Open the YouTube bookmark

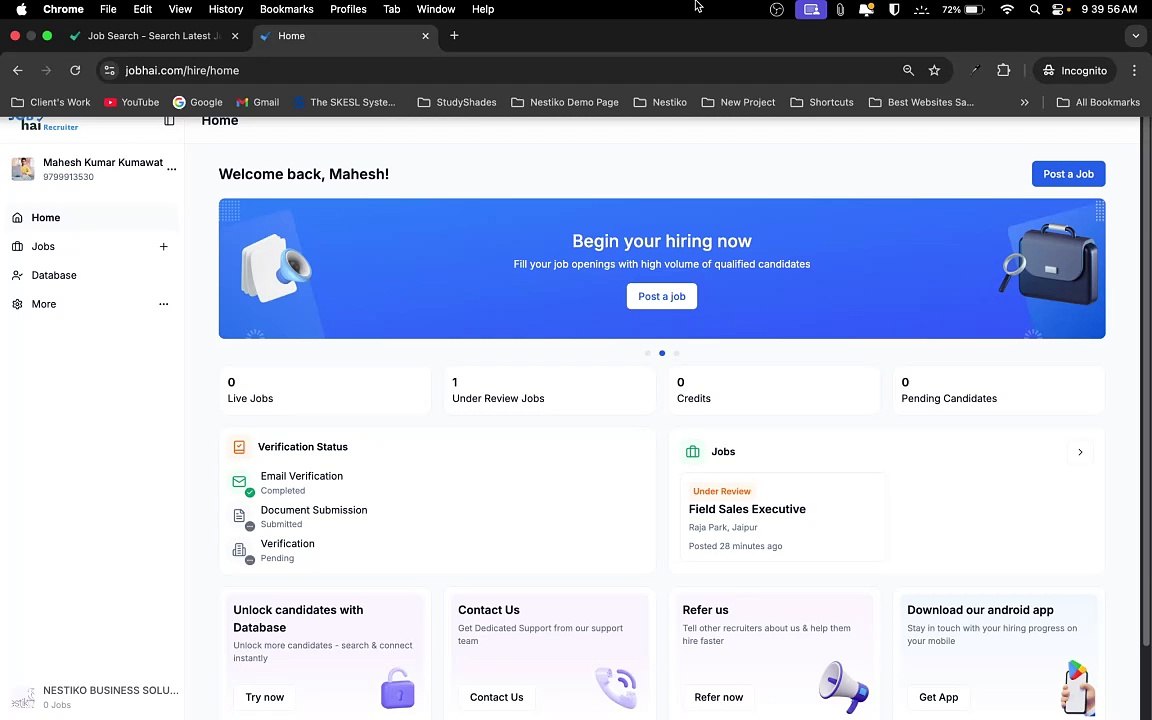click(x=132, y=102)
